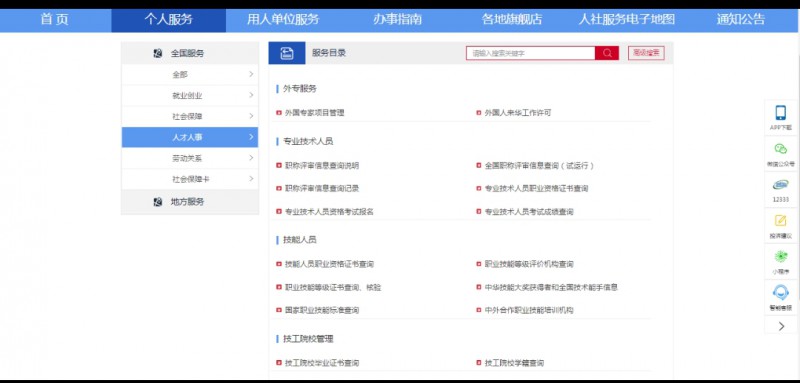Select the 个人服务 tab
Viewport: 800px width, 383px height.
pos(168,20)
